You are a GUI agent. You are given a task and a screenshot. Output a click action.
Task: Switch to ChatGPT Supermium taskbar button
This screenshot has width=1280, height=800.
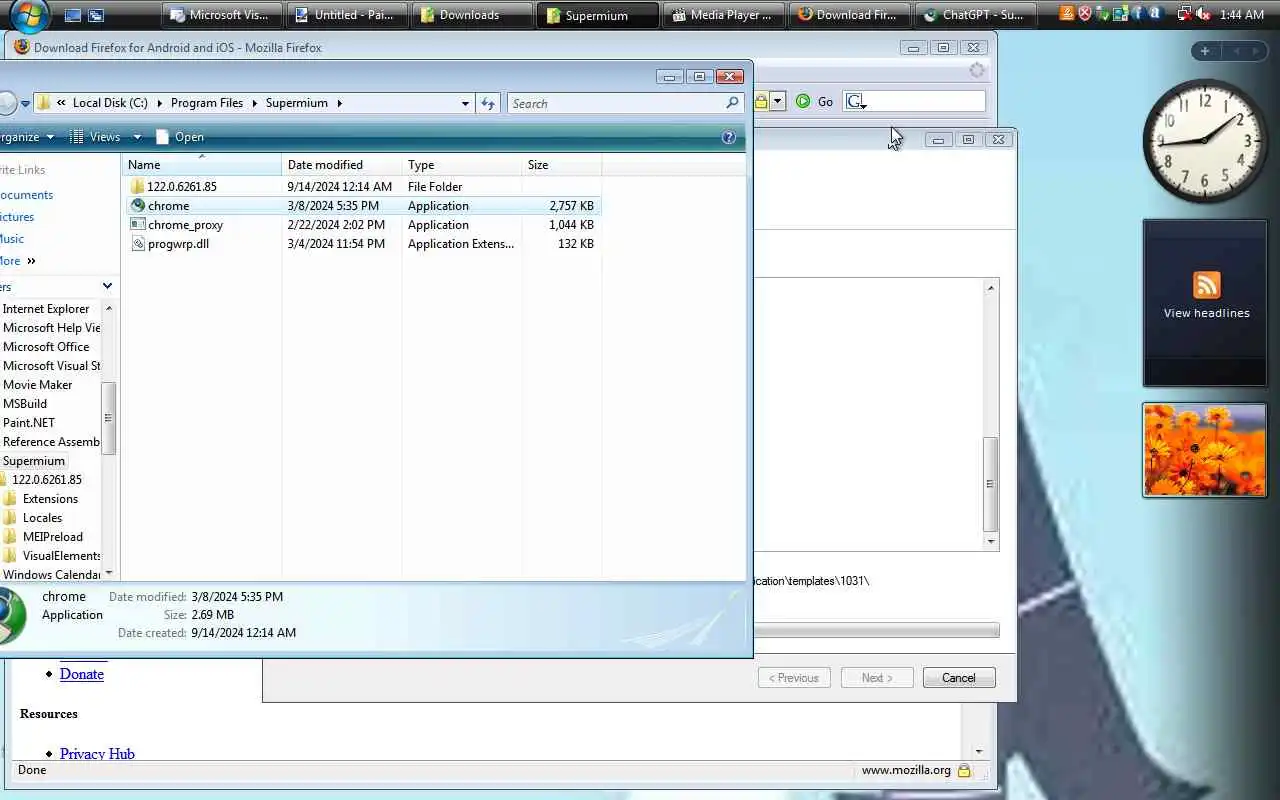coord(974,15)
